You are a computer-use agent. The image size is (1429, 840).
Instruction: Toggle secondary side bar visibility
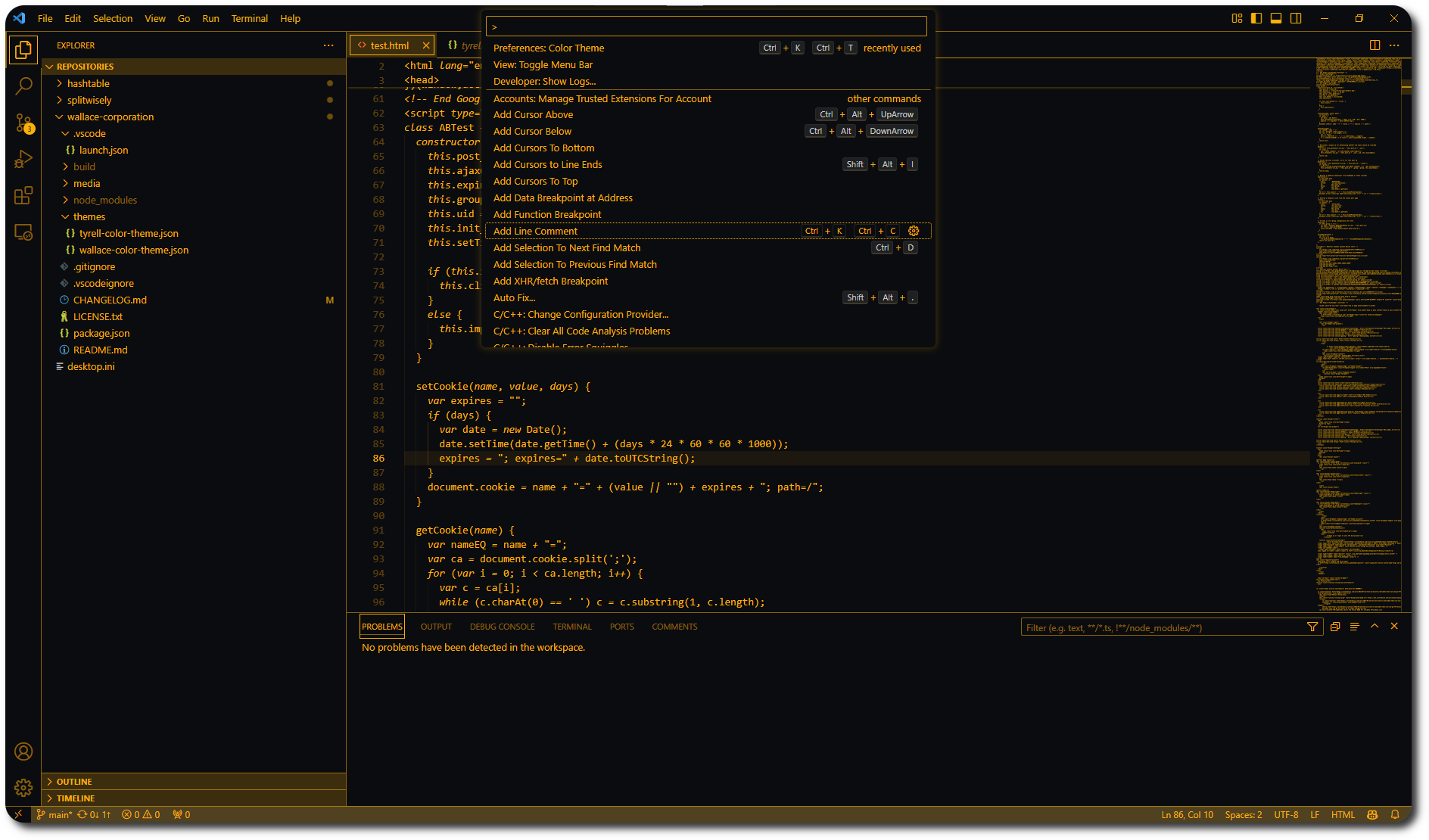click(1296, 18)
